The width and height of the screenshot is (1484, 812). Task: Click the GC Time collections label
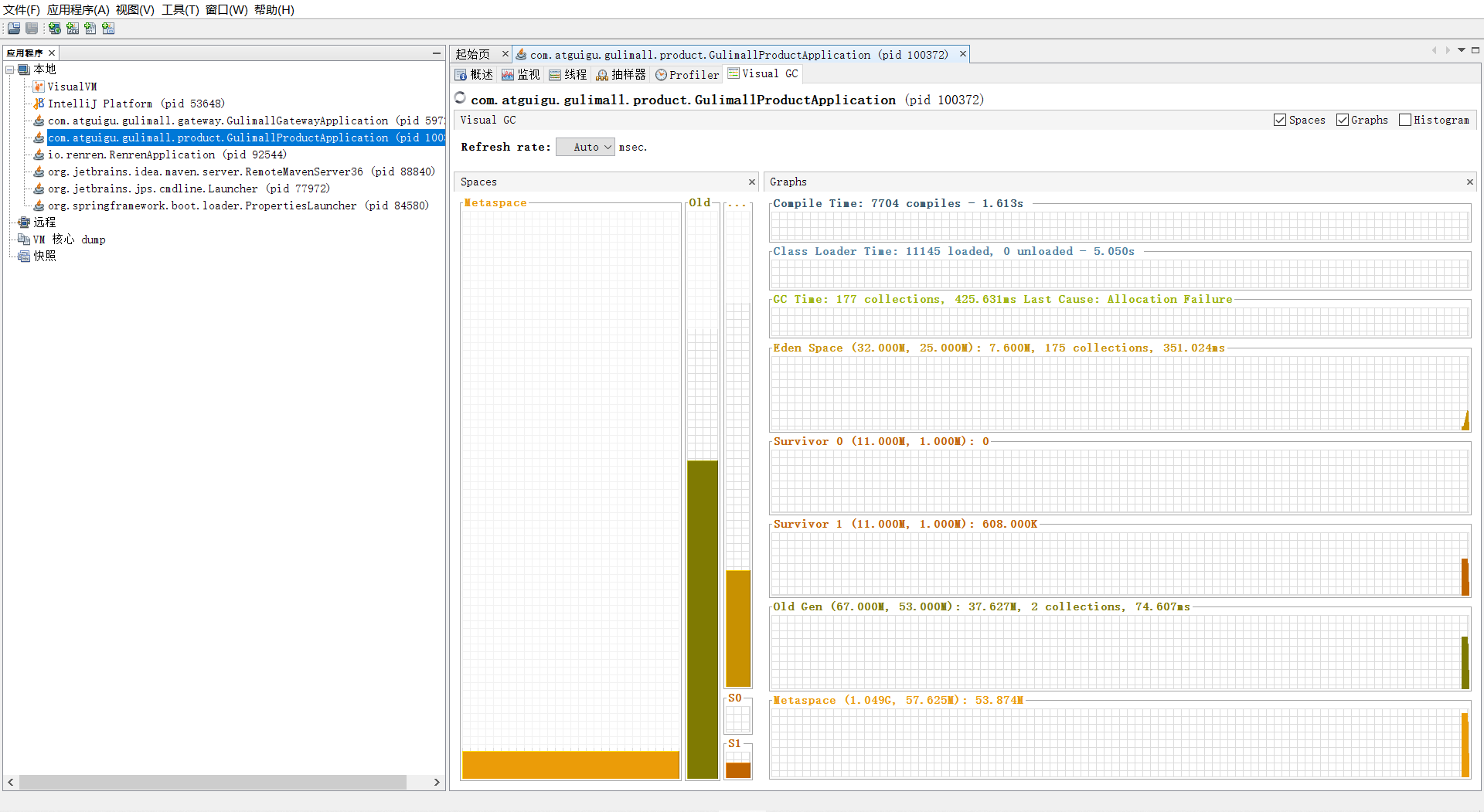click(x=1002, y=300)
